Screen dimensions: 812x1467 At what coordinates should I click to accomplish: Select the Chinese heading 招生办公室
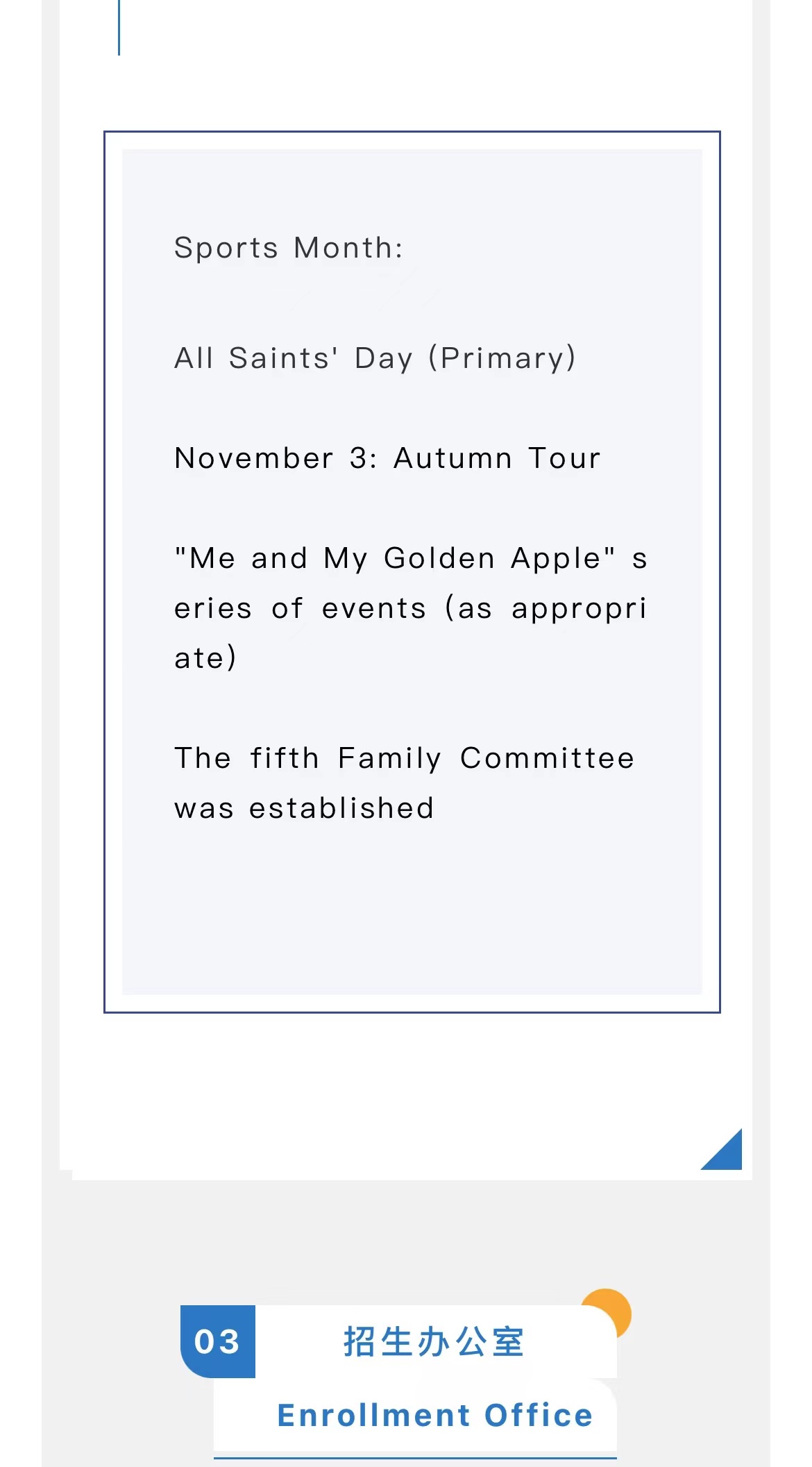click(x=434, y=1341)
